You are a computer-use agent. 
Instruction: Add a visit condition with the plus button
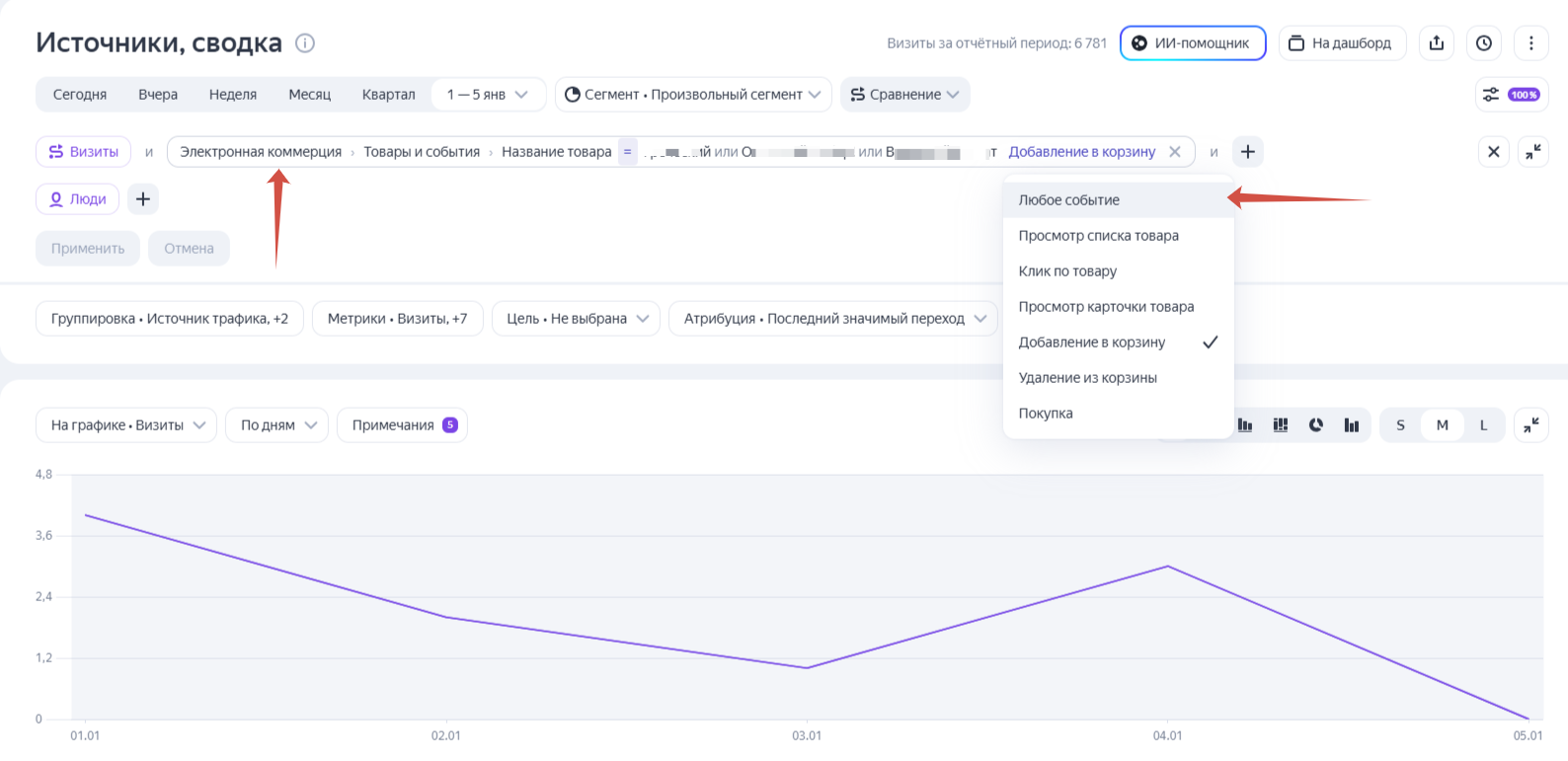[x=1248, y=152]
